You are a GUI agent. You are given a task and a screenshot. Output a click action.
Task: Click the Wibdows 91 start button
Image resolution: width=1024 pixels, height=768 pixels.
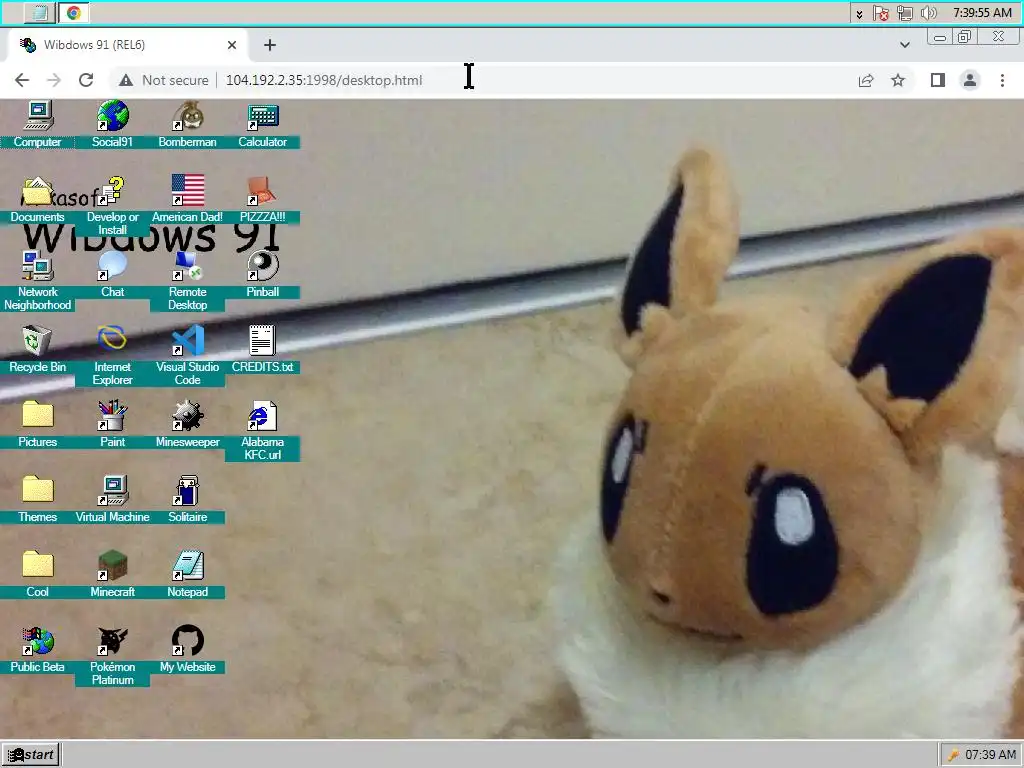pyautogui.click(x=31, y=755)
